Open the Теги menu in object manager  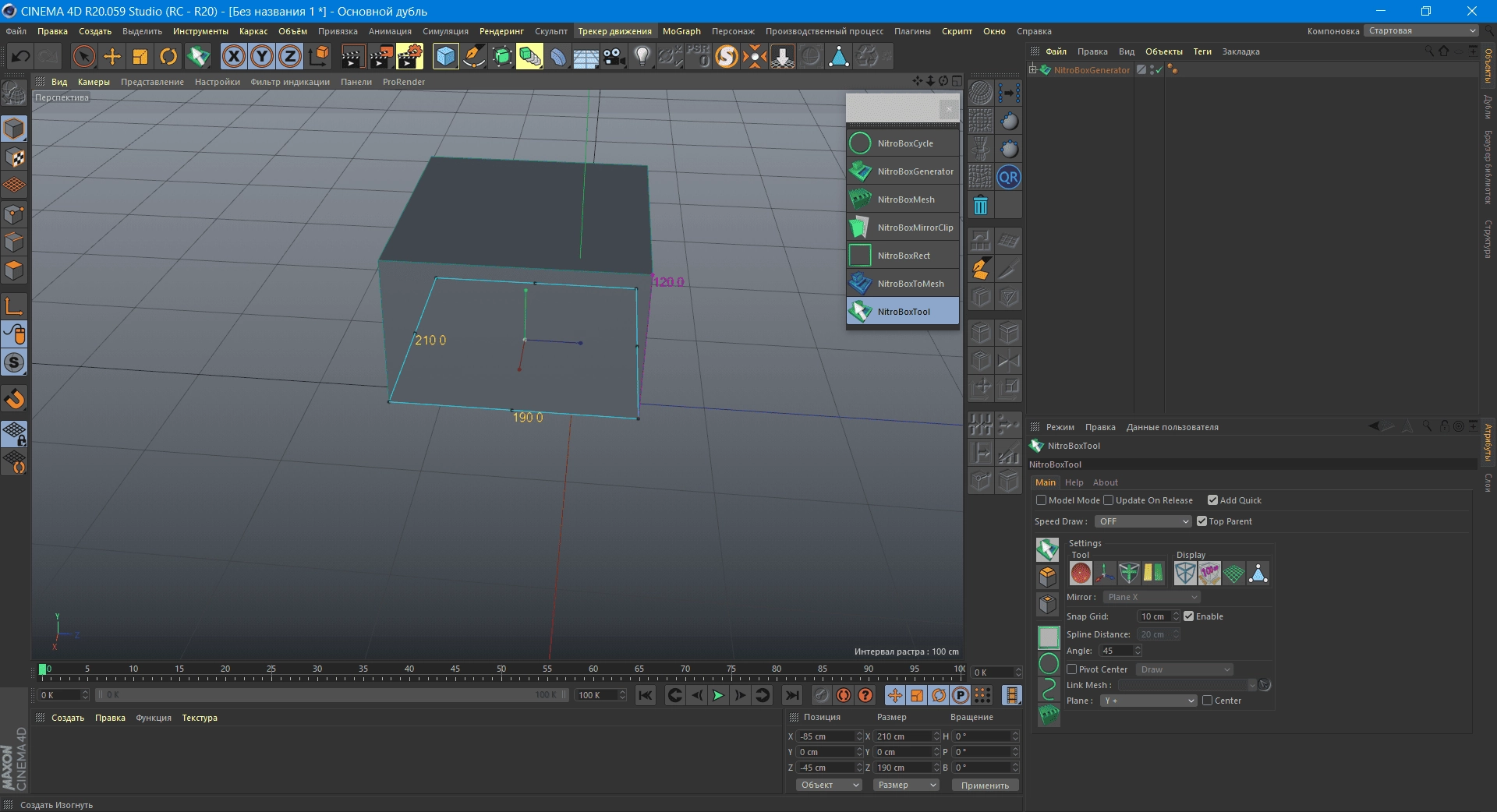click(x=1202, y=51)
